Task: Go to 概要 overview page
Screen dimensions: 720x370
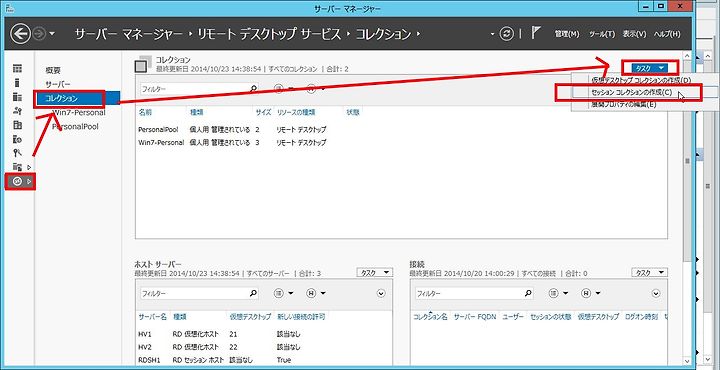Action: click(53, 70)
